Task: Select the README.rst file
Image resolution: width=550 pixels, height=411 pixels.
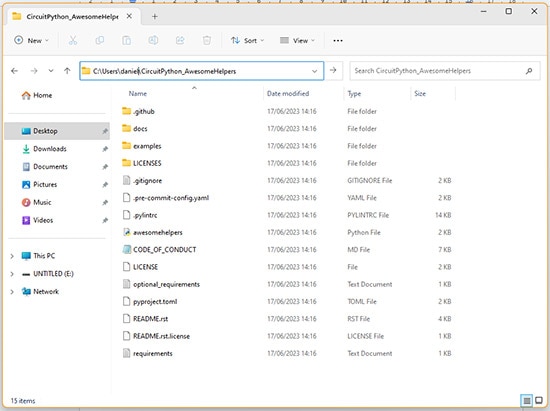Action: pyautogui.click(x=150, y=319)
